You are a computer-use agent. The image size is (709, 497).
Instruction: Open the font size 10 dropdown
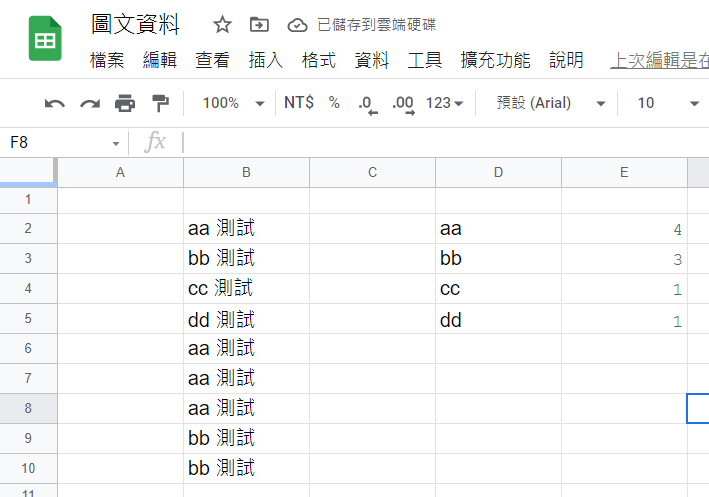pyautogui.click(x=668, y=103)
